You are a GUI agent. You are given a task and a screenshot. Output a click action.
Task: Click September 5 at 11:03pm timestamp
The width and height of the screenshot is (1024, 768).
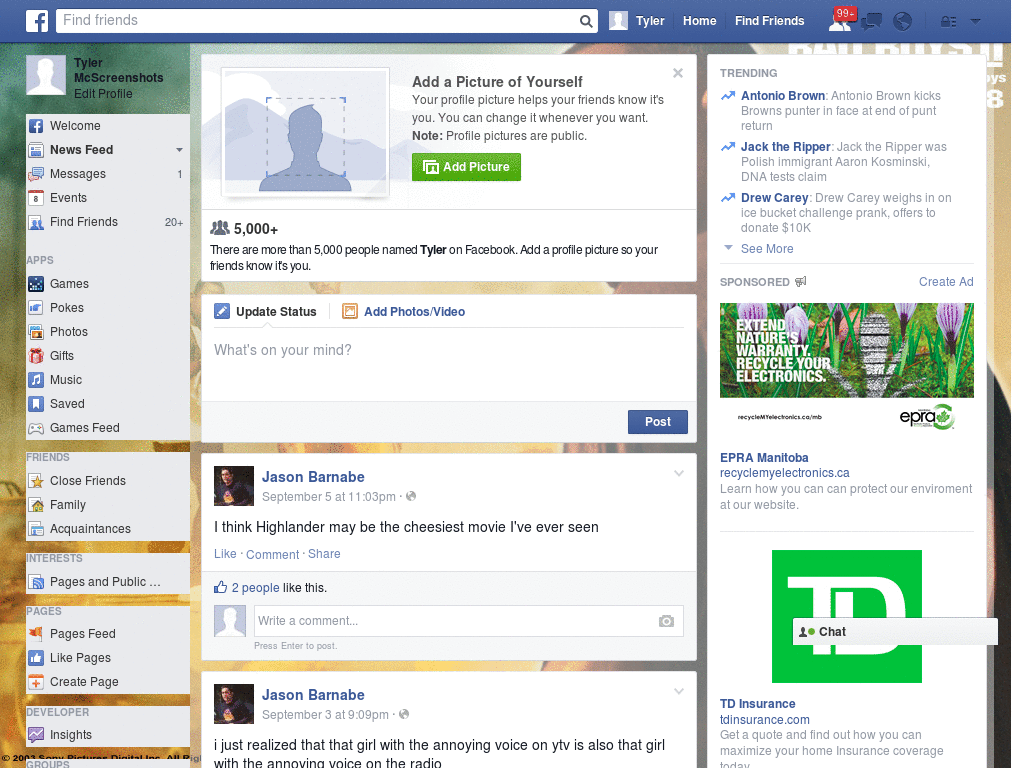click(x=328, y=497)
